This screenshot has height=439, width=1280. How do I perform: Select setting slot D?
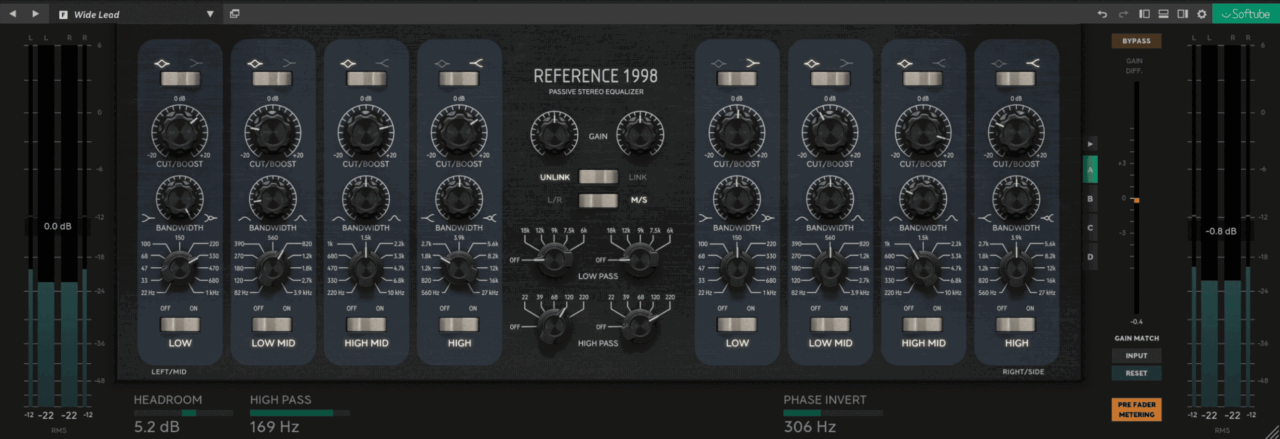point(1091,257)
